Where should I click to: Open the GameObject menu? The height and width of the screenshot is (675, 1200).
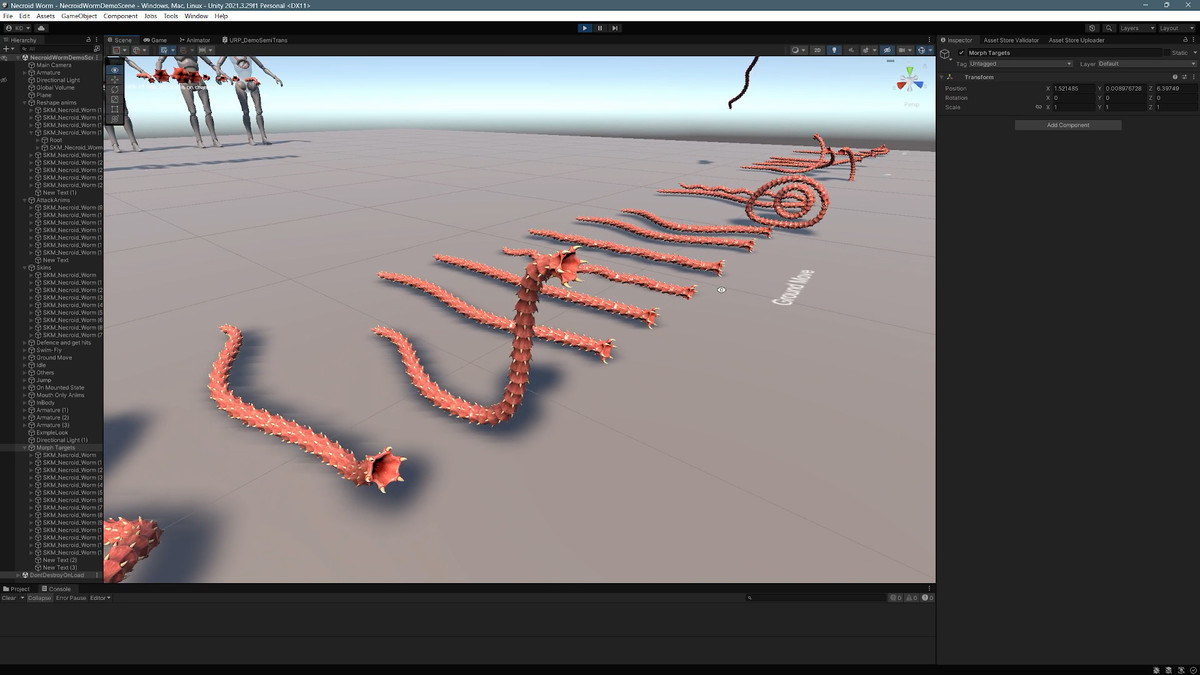pyautogui.click(x=78, y=16)
